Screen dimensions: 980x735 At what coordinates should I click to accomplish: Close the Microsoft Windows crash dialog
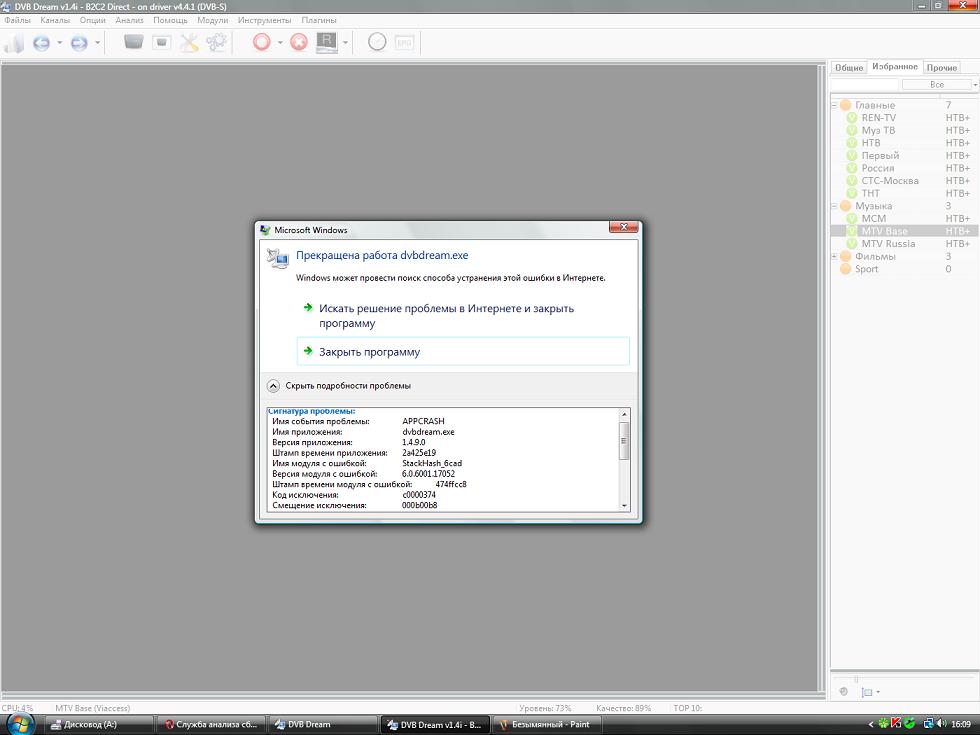tap(623, 227)
